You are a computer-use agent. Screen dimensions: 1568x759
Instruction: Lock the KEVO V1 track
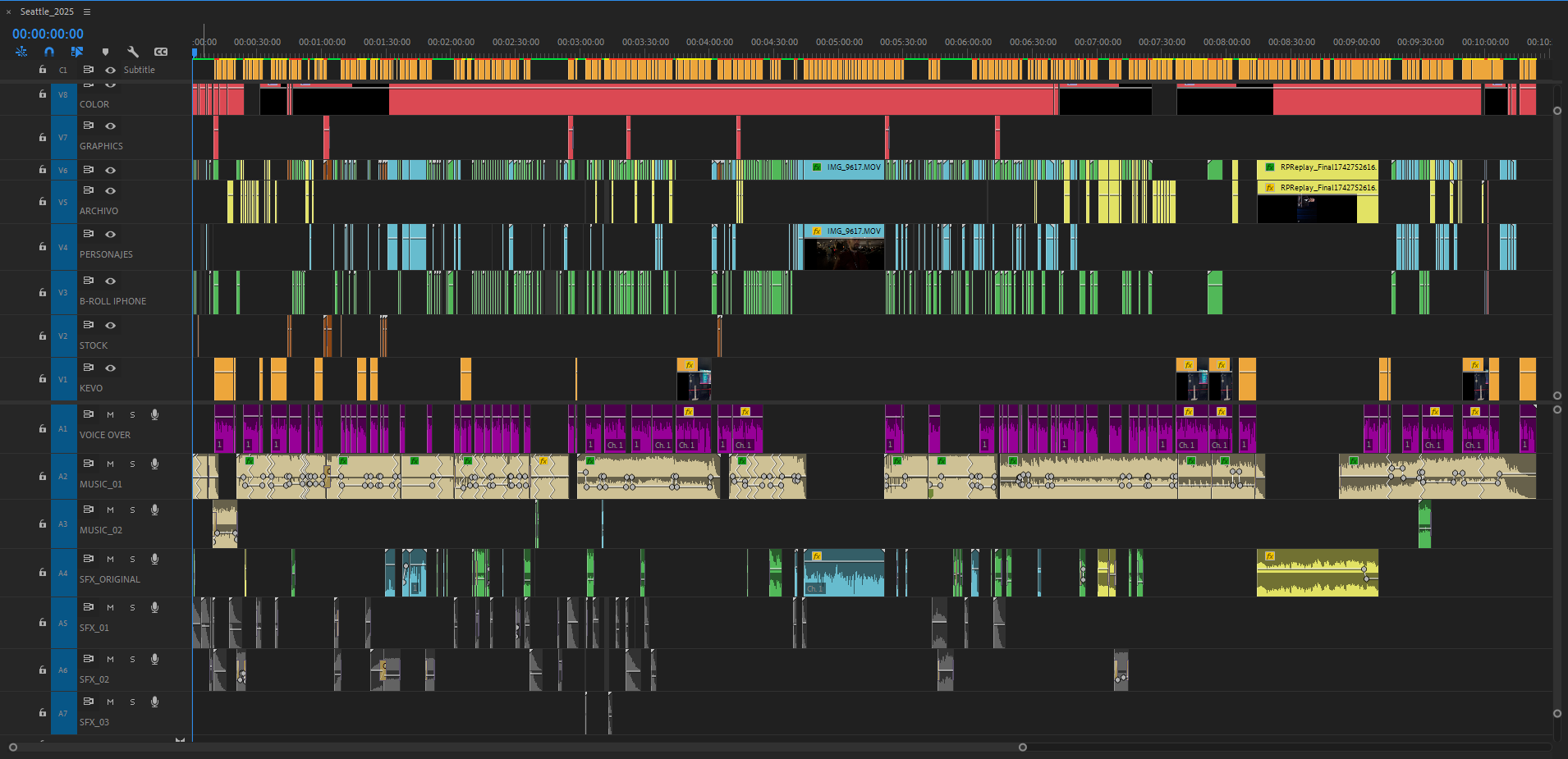(43, 379)
